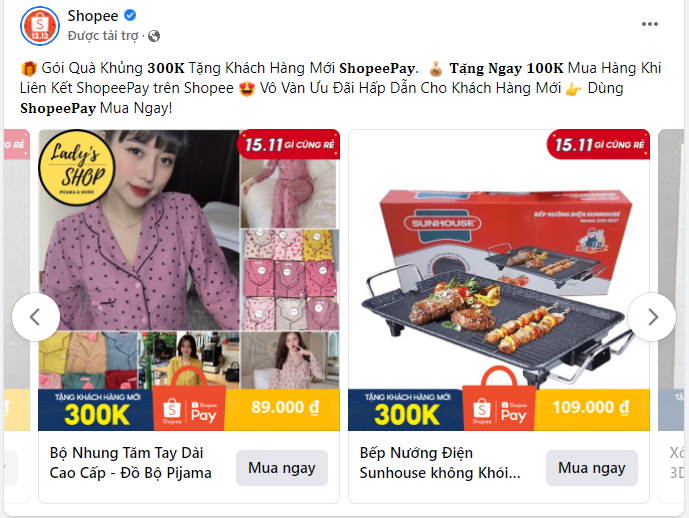This screenshot has height=518, width=689.
Task: Click the Lady's Shop yellow logo badge
Action: point(76,167)
